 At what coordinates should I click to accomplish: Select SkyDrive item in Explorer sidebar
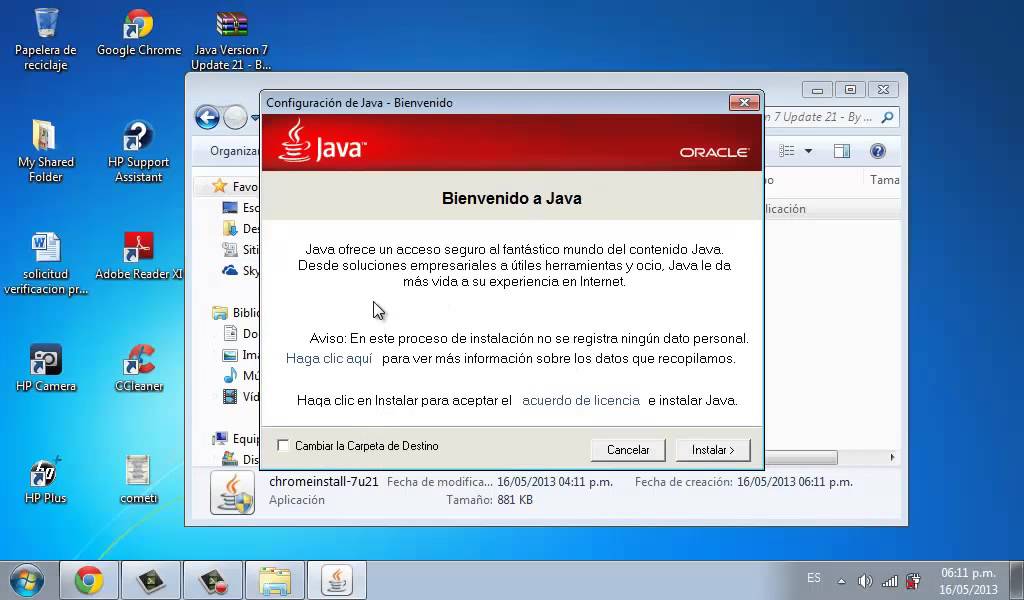(240, 270)
